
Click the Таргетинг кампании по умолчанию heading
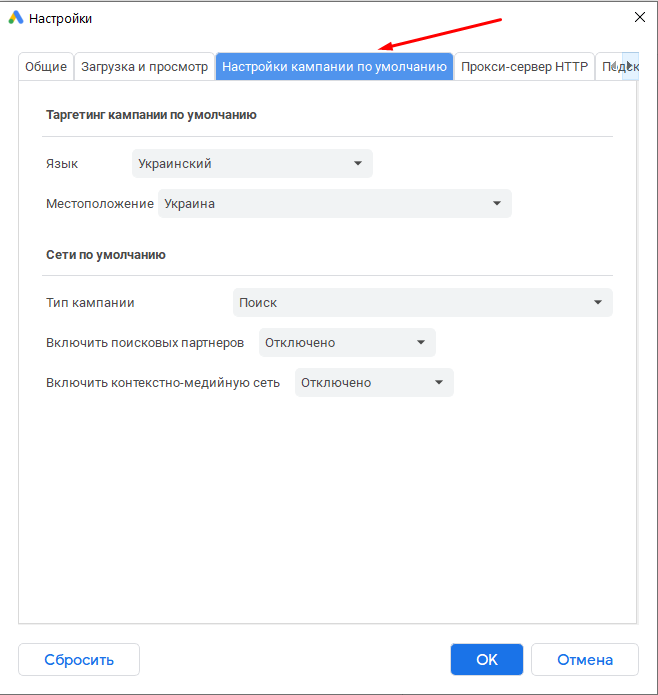[151, 115]
